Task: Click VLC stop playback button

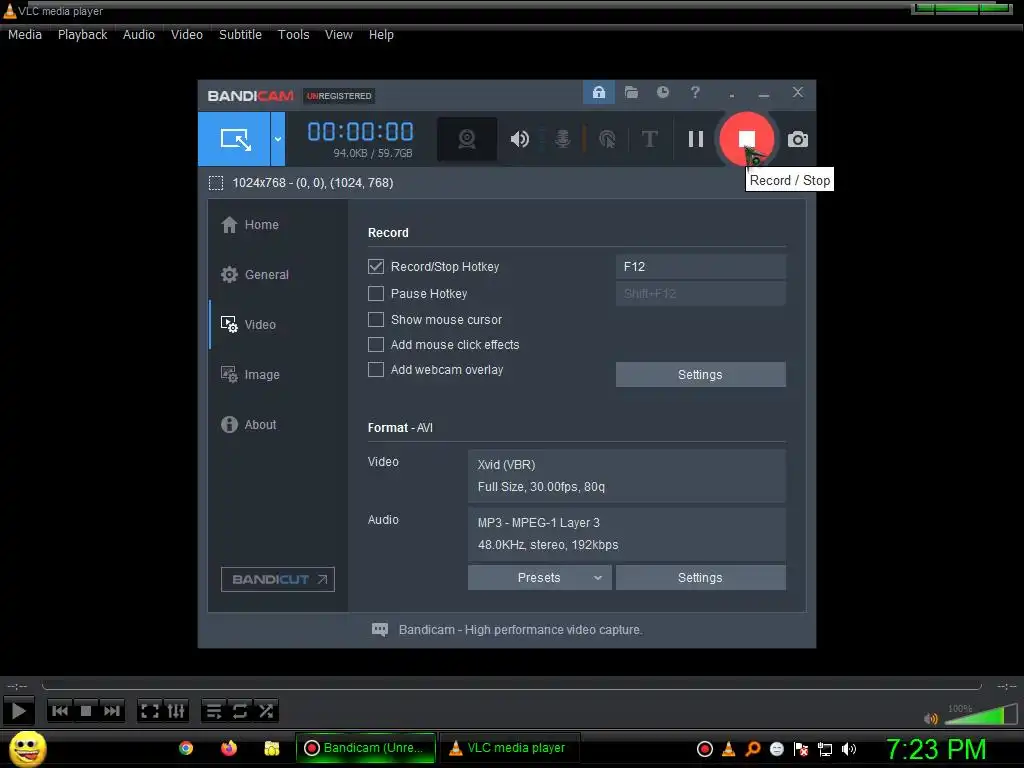Action: 86,711
